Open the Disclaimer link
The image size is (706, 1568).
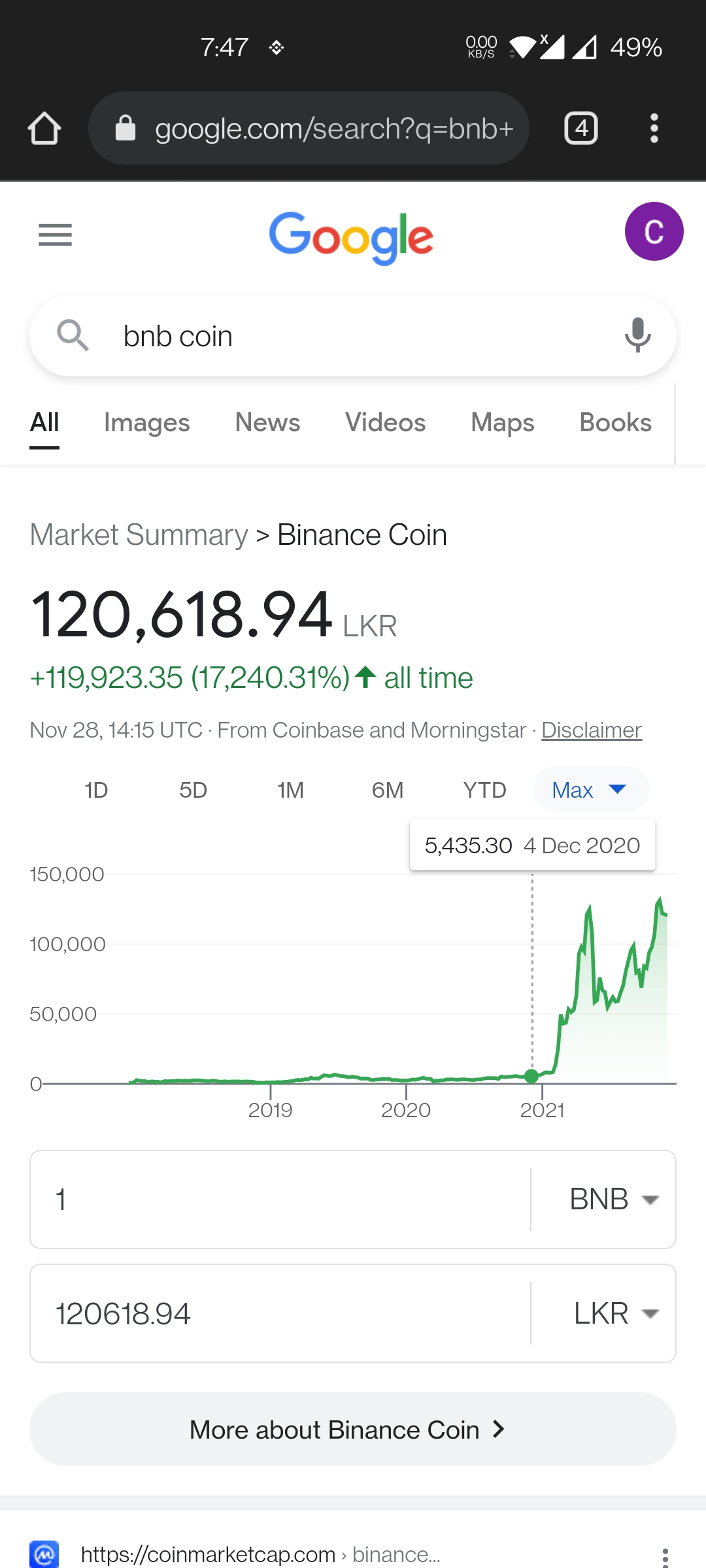click(x=592, y=730)
